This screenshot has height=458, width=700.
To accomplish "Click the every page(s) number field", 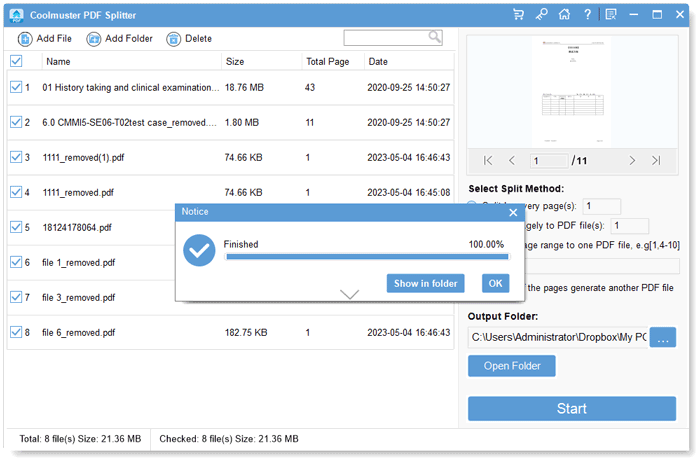I will pos(602,206).
